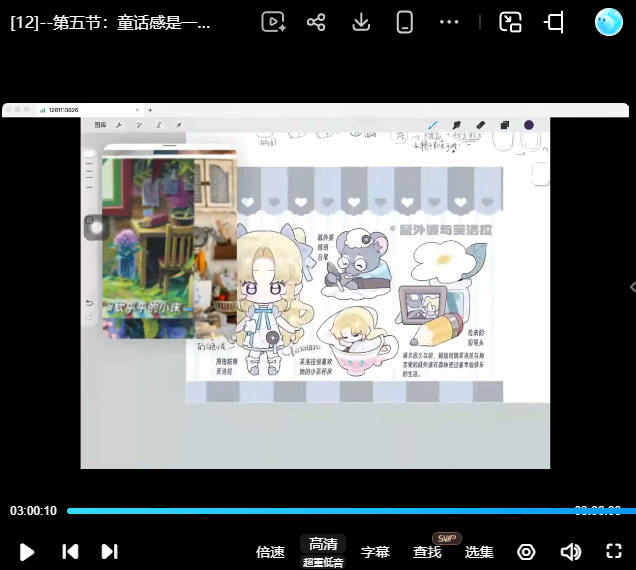Open the layers panel icon in Procreate
636x570 pixels.
click(505, 125)
